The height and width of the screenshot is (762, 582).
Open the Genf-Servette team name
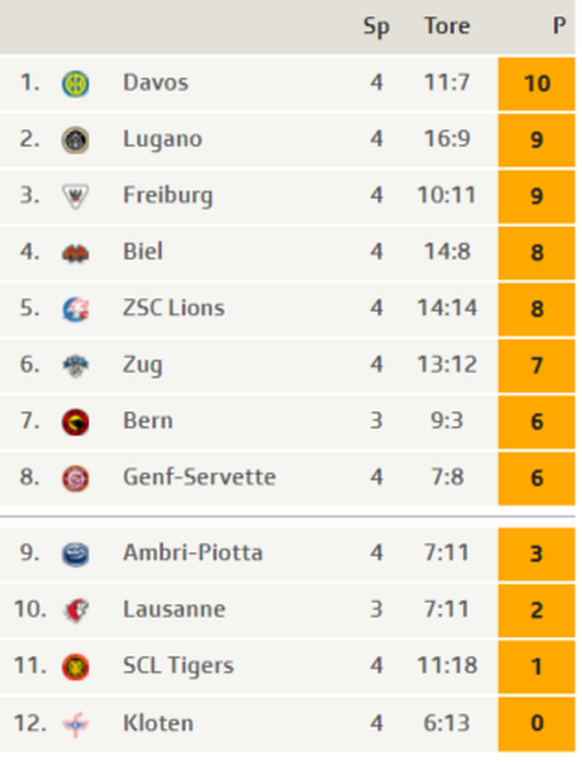[199, 477]
